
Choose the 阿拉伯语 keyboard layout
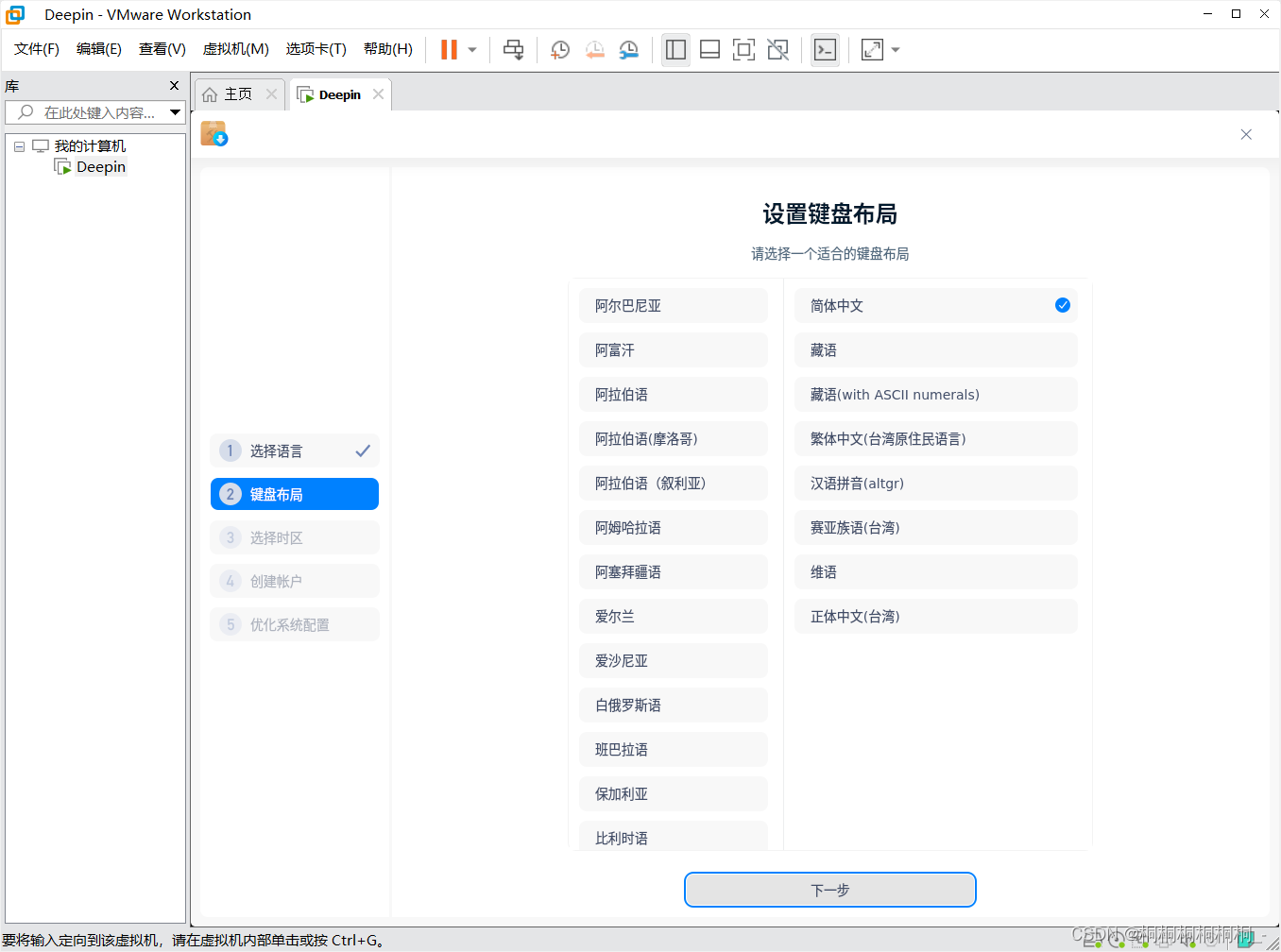tap(674, 394)
